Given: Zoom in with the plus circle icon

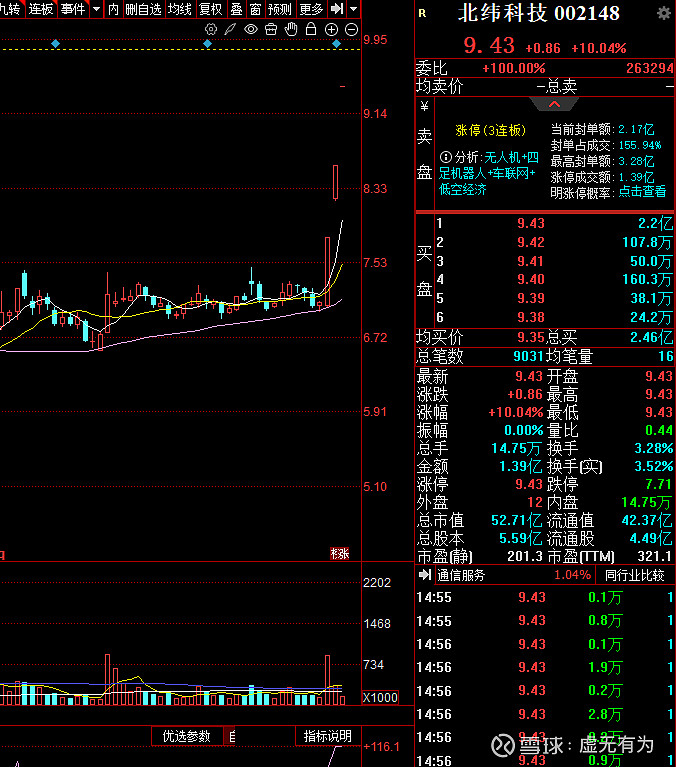Looking at the screenshot, I should [x=331, y=29].
